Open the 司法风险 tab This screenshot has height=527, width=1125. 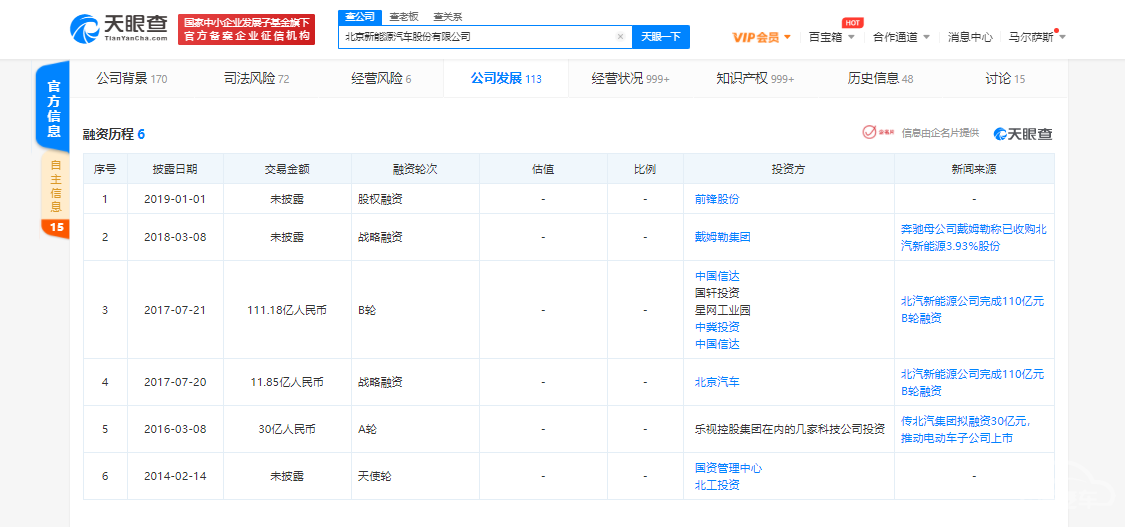click(x=256, y=79)
